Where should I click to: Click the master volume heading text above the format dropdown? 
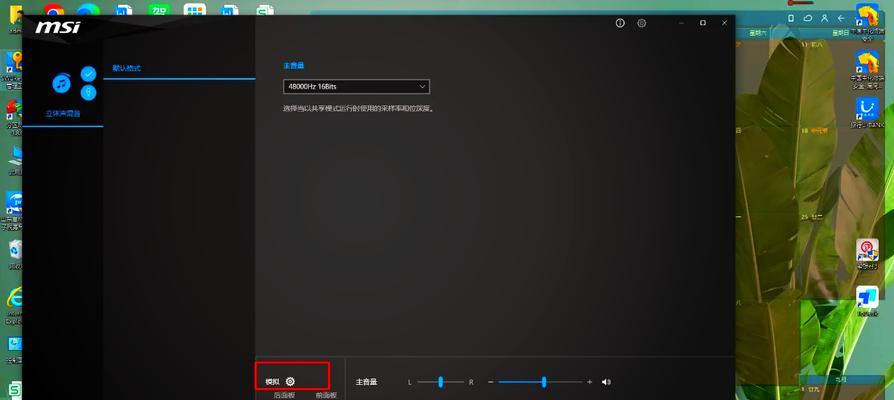coord(294,66)
